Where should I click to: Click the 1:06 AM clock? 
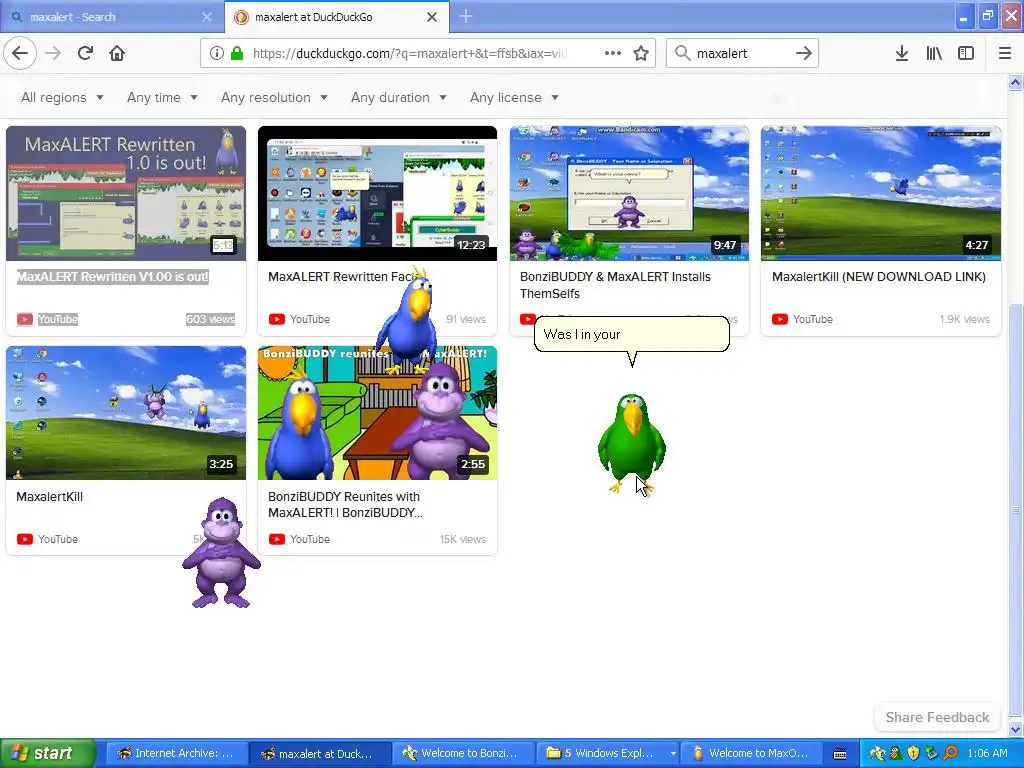point(987,754)
